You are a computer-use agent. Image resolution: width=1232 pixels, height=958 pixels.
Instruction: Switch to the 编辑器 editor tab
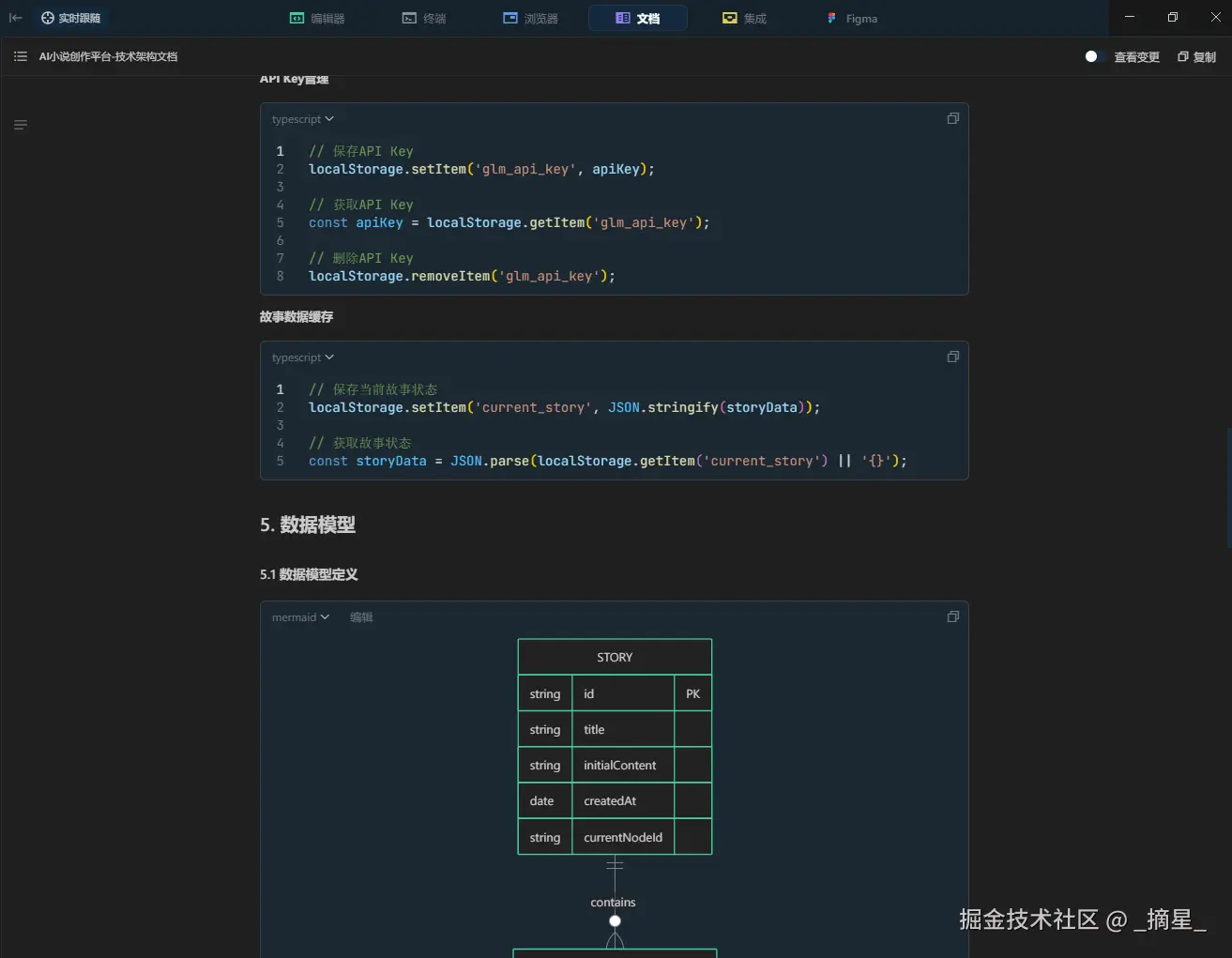click(x=317, y=18)
